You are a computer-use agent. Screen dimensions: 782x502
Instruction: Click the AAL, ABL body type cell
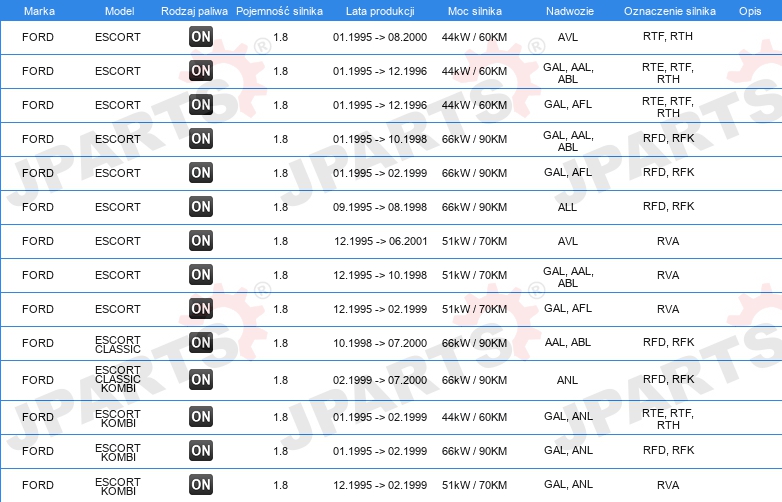point(568,342)
